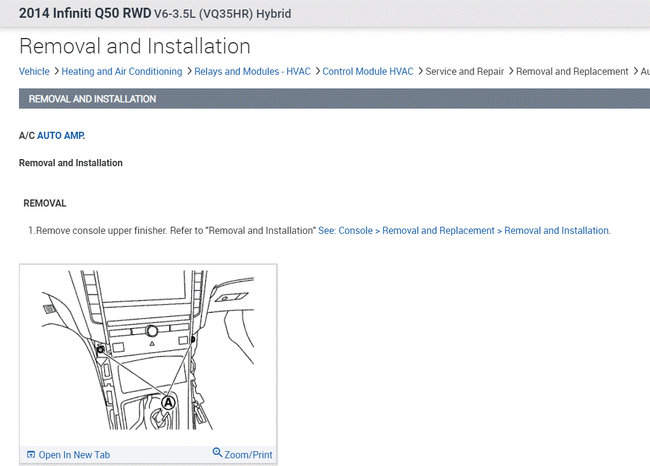650x466 pixels.
Task: Click the Open In New Tab icon
Action: [x=31, y=454]
